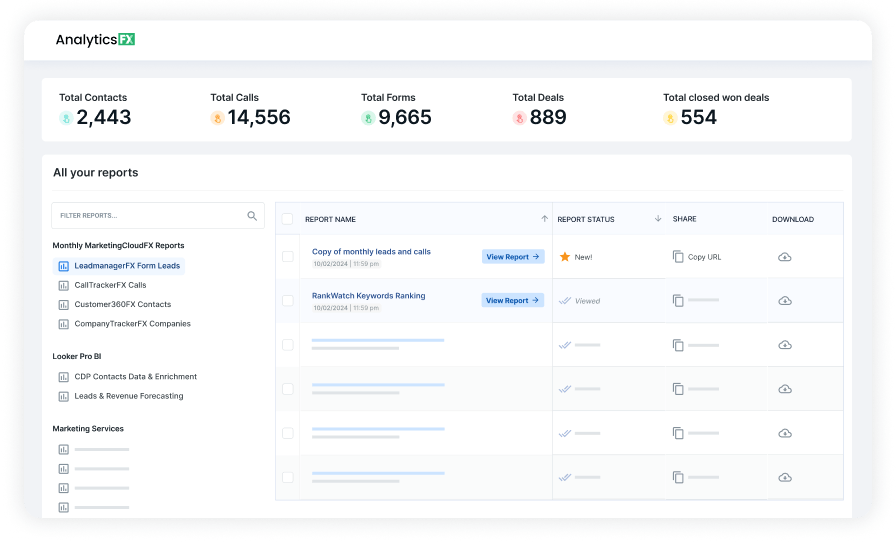Click the double-check icon beside Viewed status
Viewport: 896px width, 542px height.
[x=565, y=300]
